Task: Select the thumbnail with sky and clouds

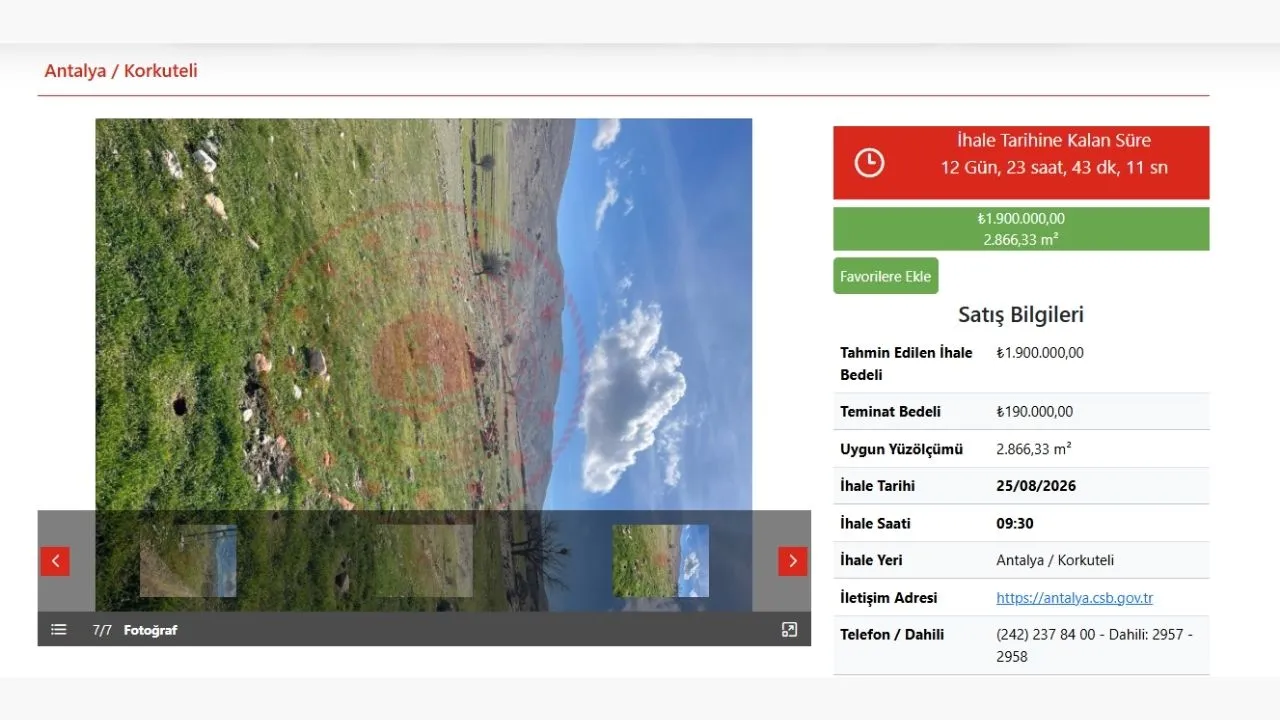Action: coord(660,561)
